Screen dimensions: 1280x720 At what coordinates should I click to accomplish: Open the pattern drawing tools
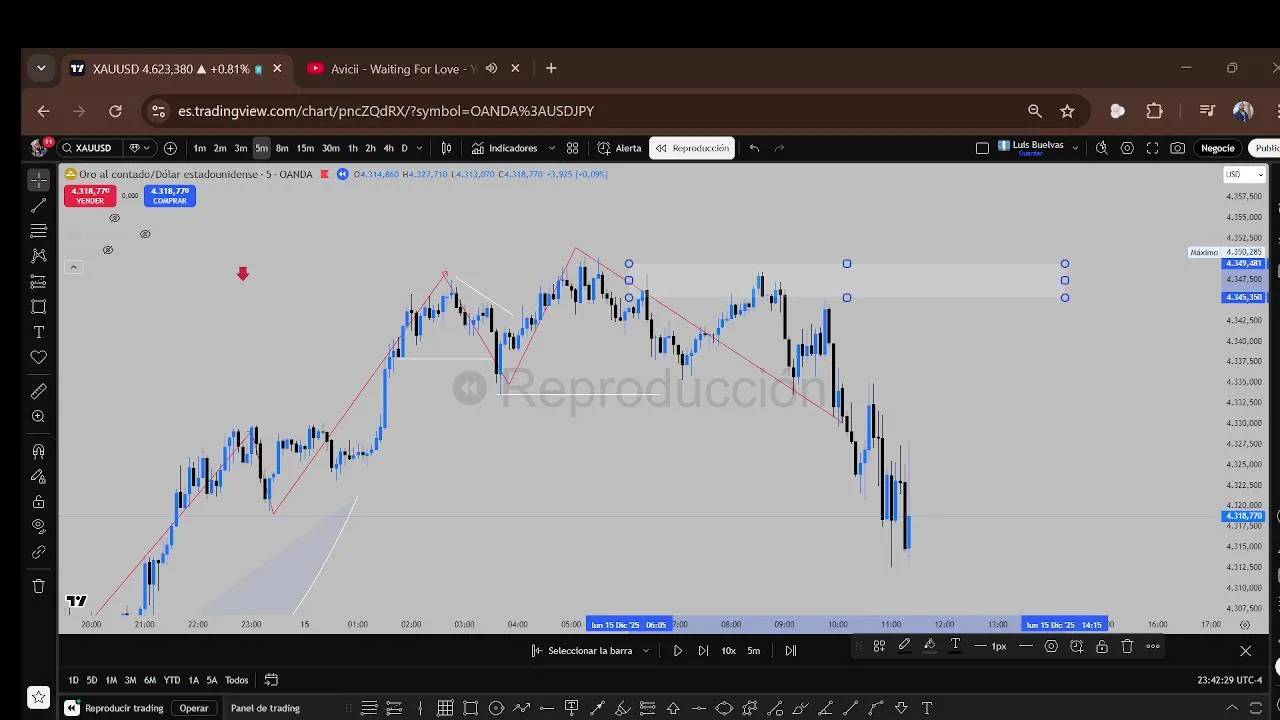[x=39, y=256]
